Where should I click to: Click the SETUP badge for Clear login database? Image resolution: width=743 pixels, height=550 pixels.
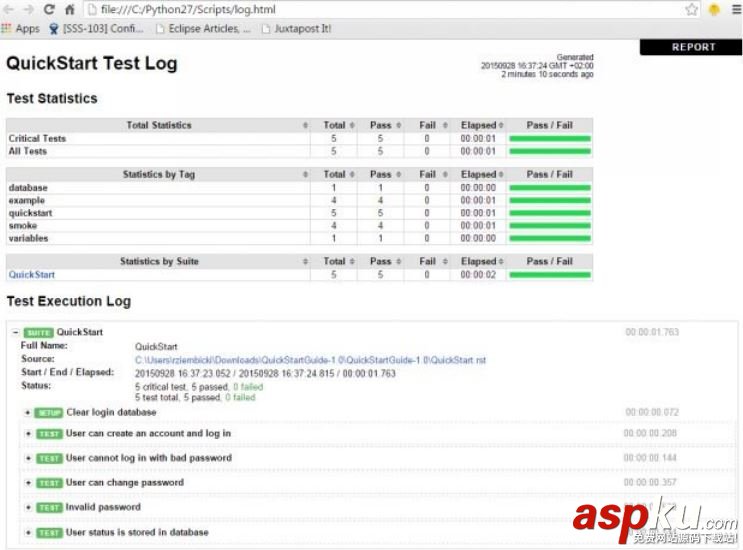point(49,413)
